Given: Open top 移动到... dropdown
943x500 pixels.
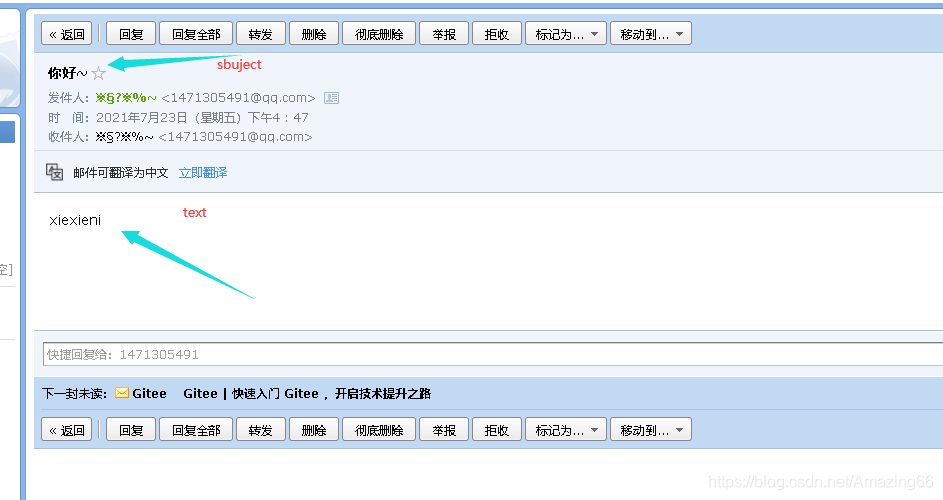Looking at the screenshot, I should (x=651, y=34).
